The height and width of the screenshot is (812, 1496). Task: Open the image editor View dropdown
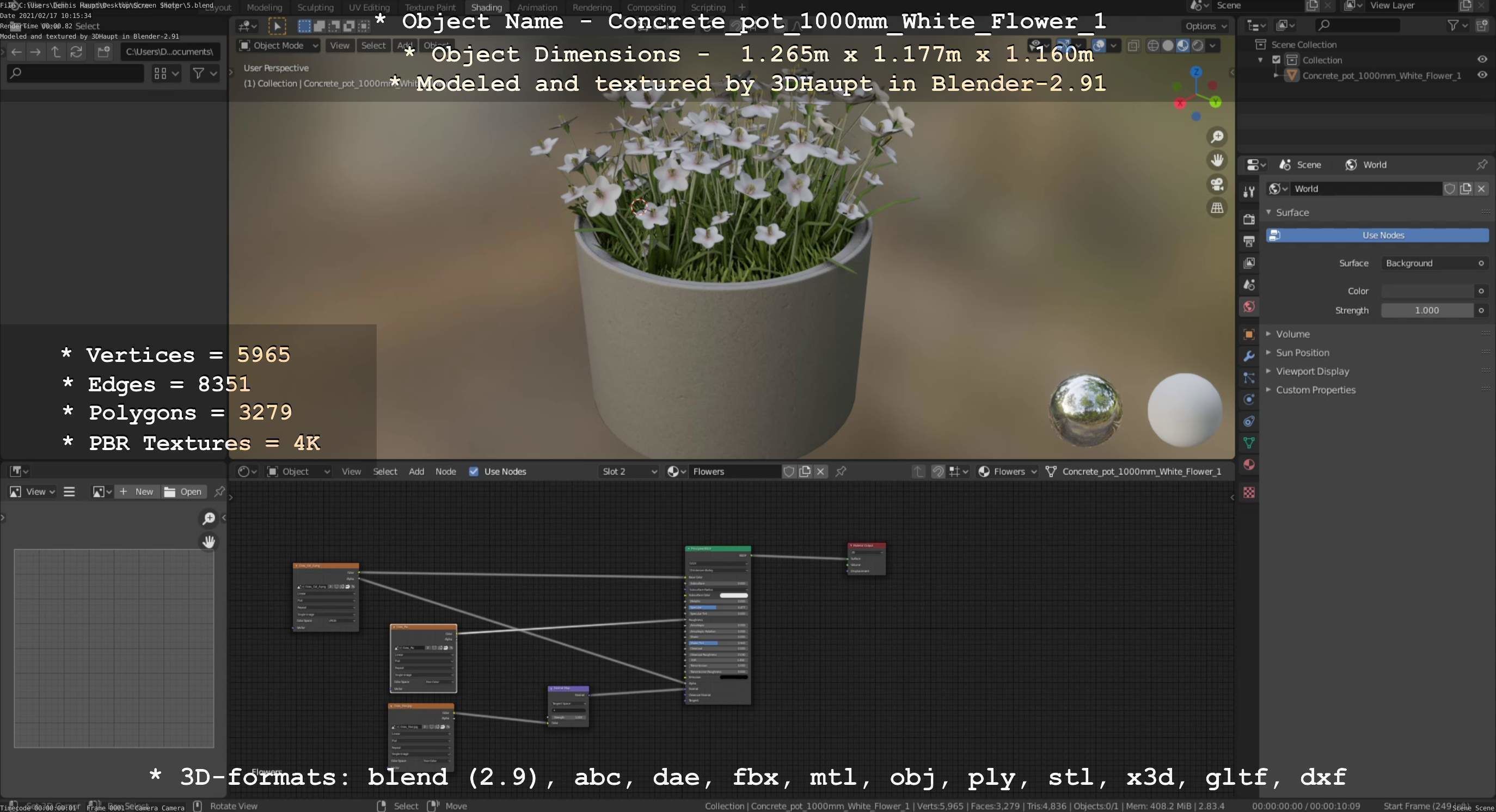coord(33,491)
